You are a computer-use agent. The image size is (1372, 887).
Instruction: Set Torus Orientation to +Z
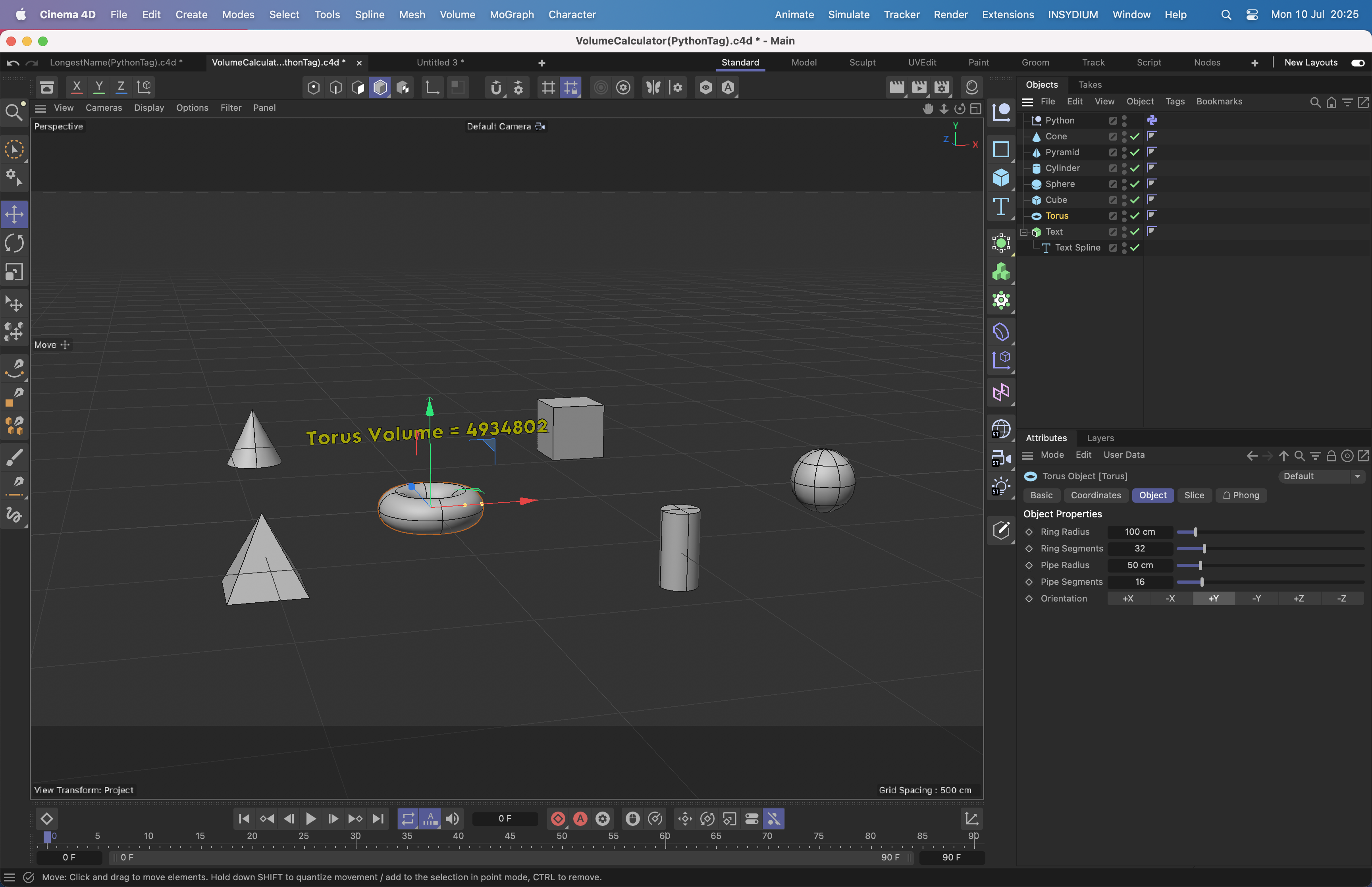tap(1299, 599)
